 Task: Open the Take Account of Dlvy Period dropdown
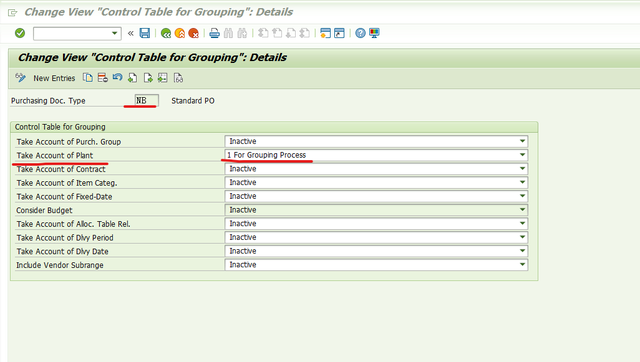tap(522, 237)
